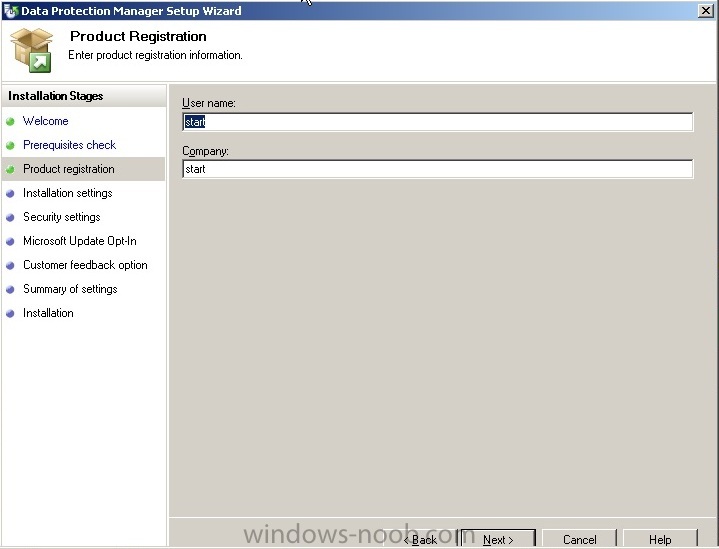Click the DPM title bar icon

pos(10,11)
